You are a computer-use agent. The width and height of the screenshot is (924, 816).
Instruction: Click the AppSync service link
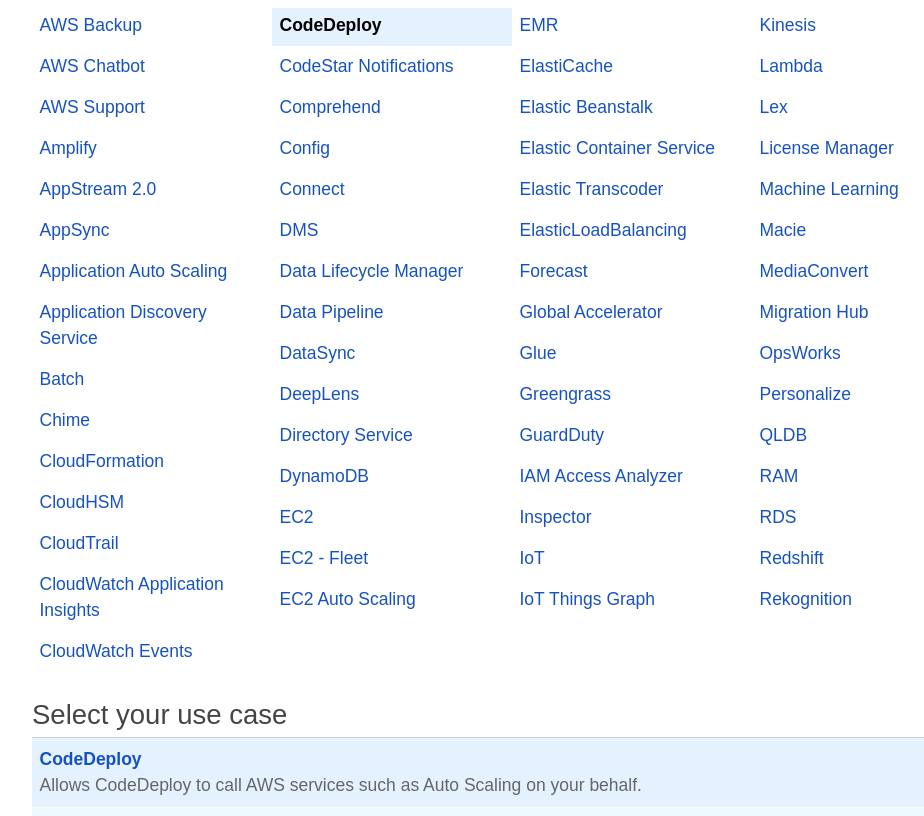74,230
